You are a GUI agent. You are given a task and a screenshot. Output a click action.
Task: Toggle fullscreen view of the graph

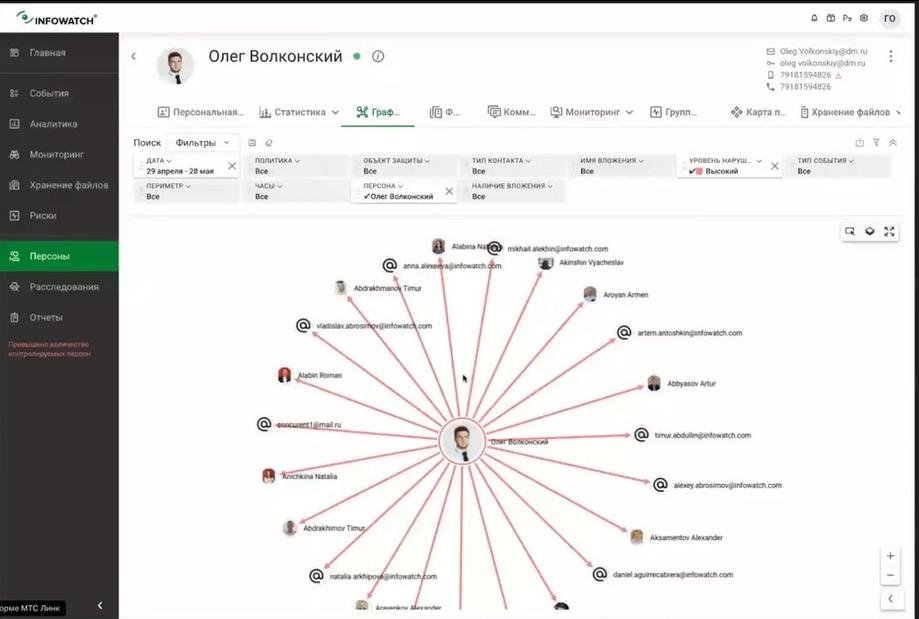point(889,232)
